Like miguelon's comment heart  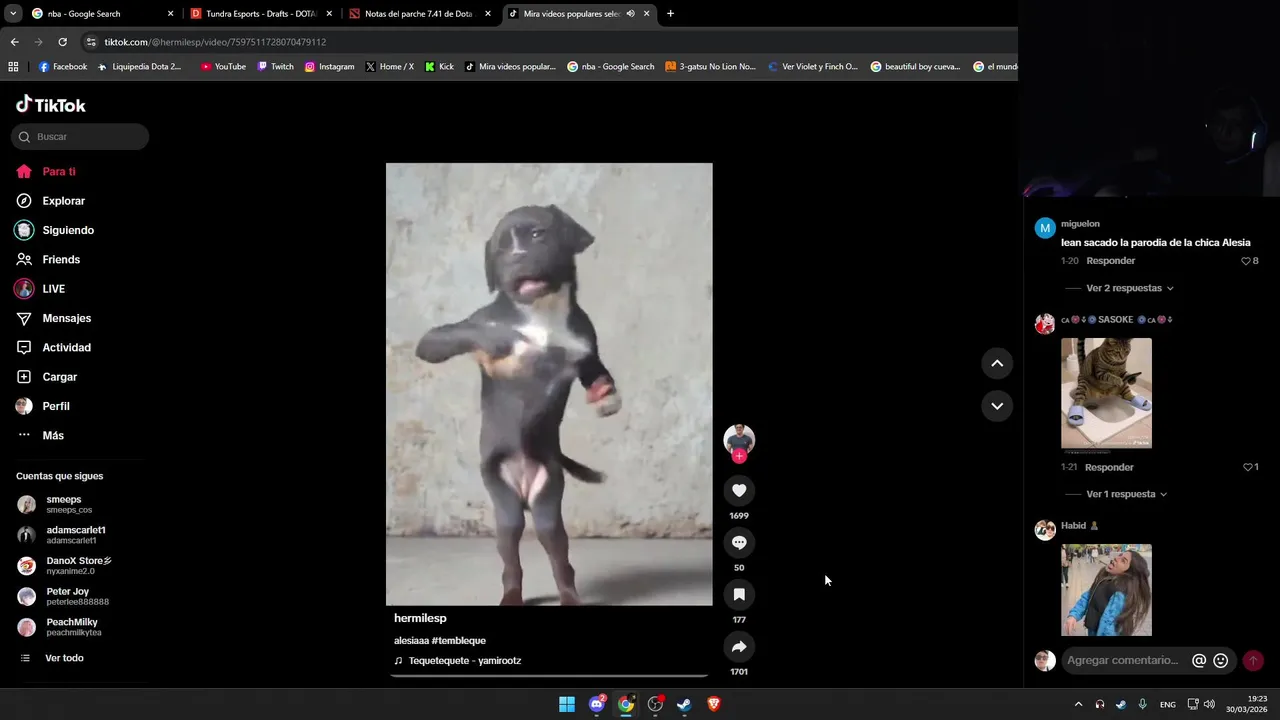[1246, 261]
